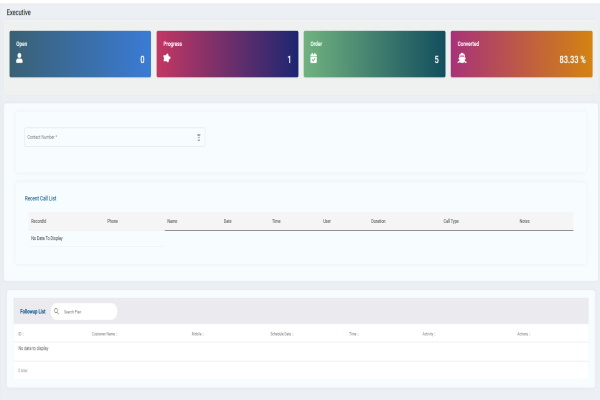Sort followups by the Mobile column

[198, 333]
